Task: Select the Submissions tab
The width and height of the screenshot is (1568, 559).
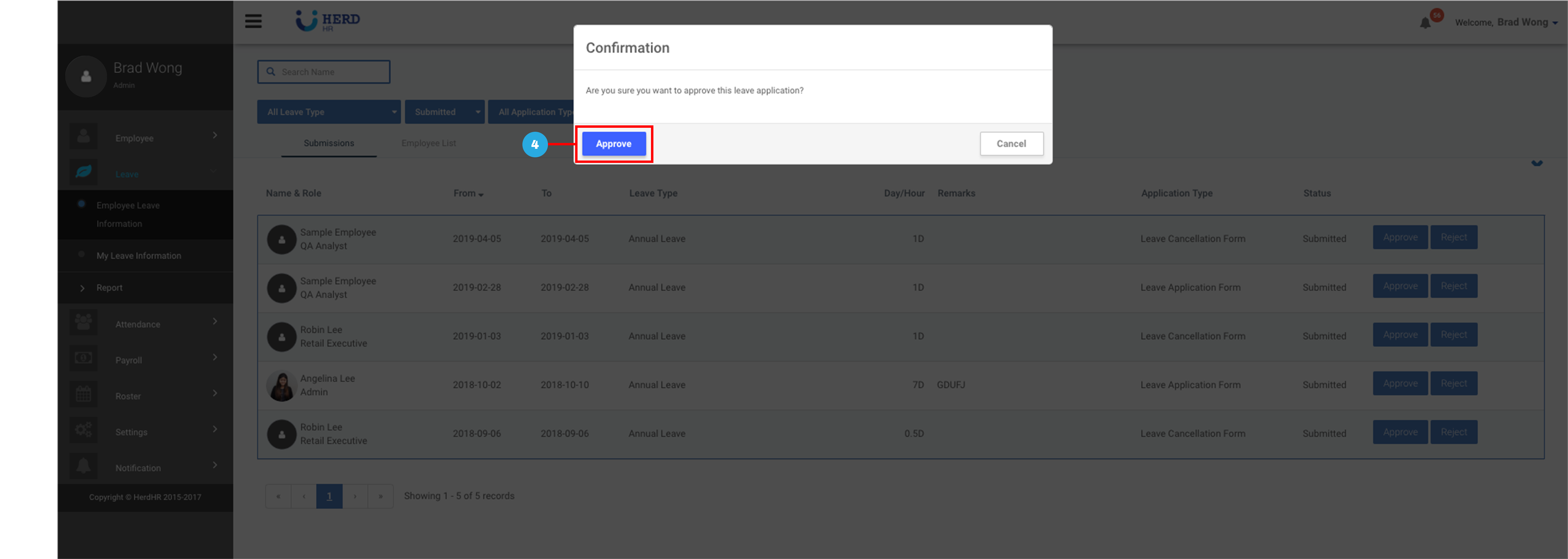Action: pos(329,143)
